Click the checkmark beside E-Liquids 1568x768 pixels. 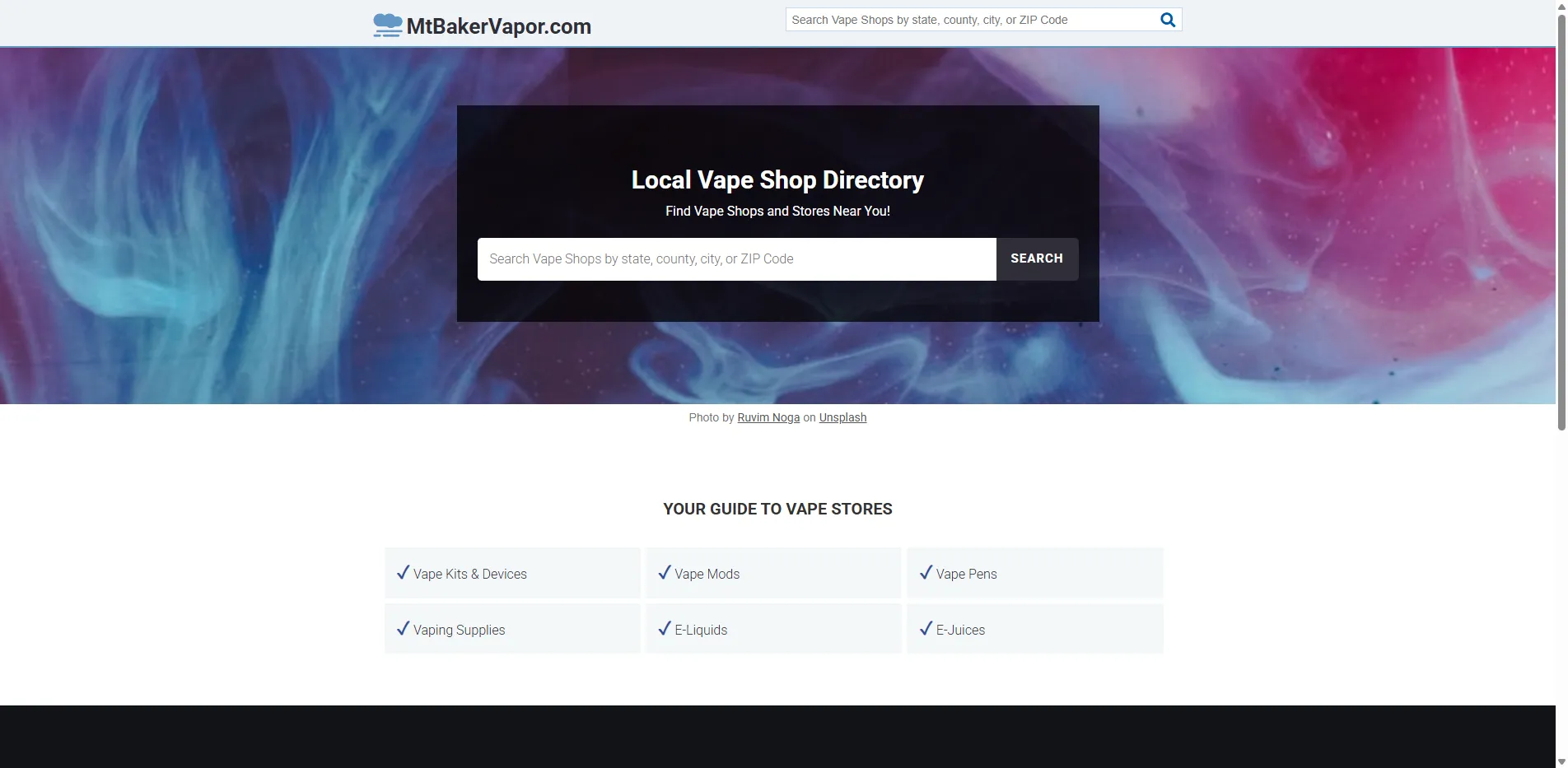click(665, 628)
